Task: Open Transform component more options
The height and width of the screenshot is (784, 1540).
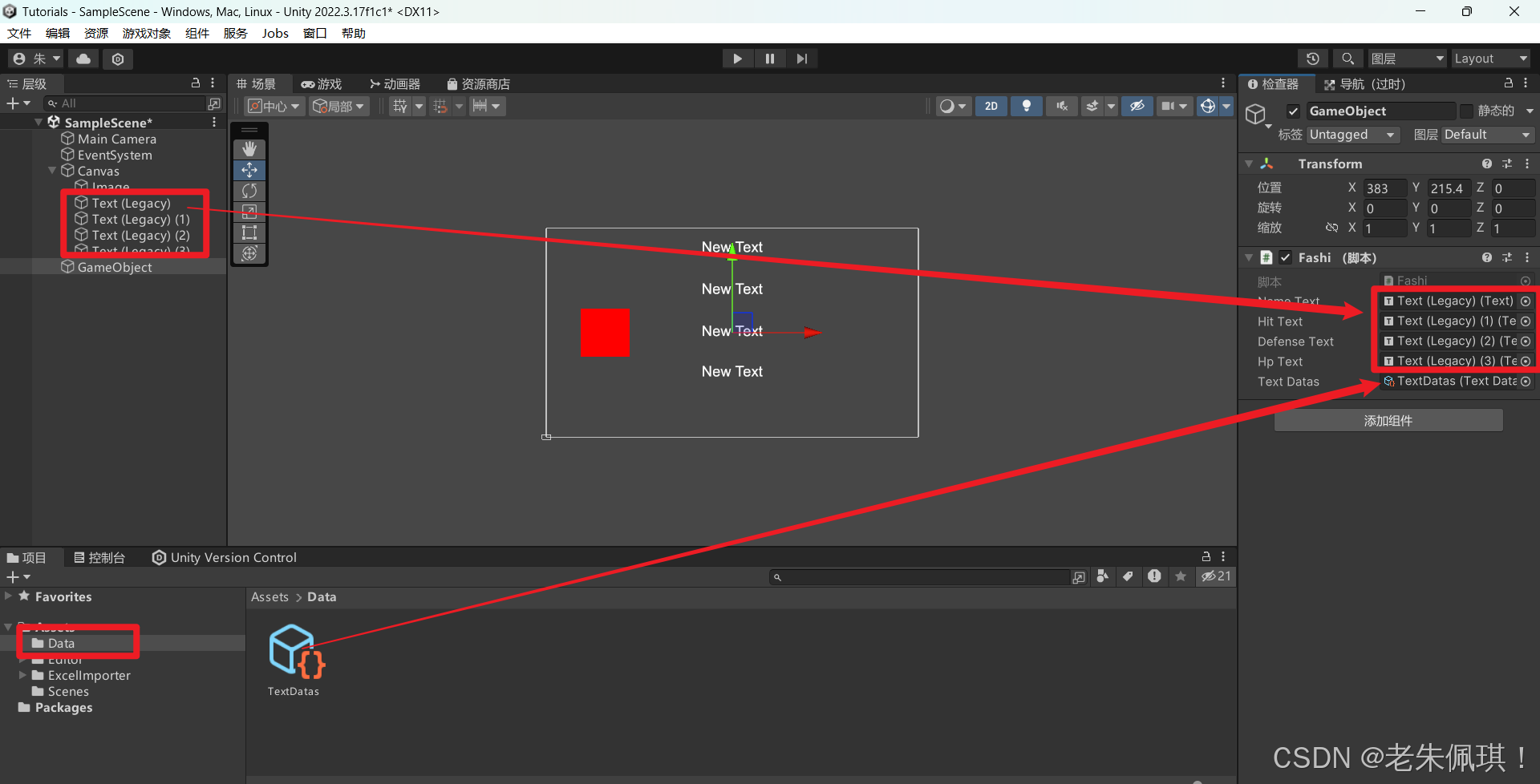Action: tap(1527, 164)
